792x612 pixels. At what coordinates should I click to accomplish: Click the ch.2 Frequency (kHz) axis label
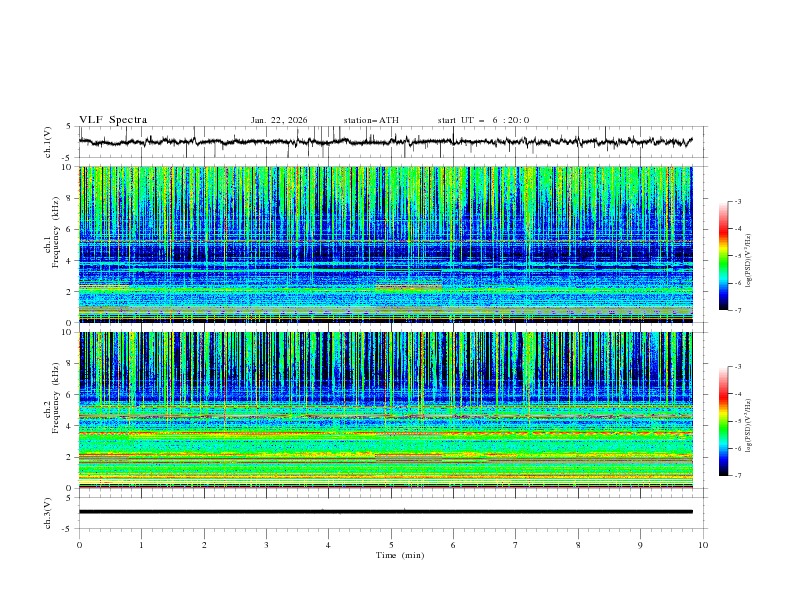[52, 398]
